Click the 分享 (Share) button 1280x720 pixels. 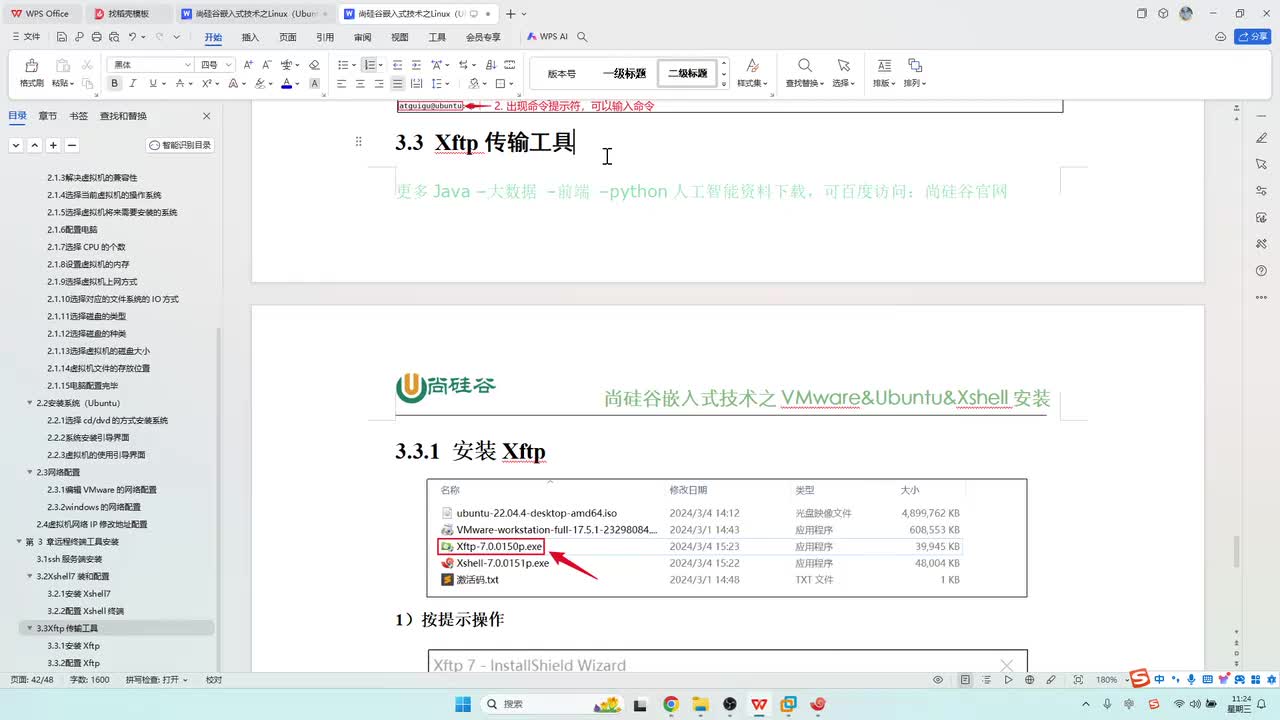(1252, 37)
